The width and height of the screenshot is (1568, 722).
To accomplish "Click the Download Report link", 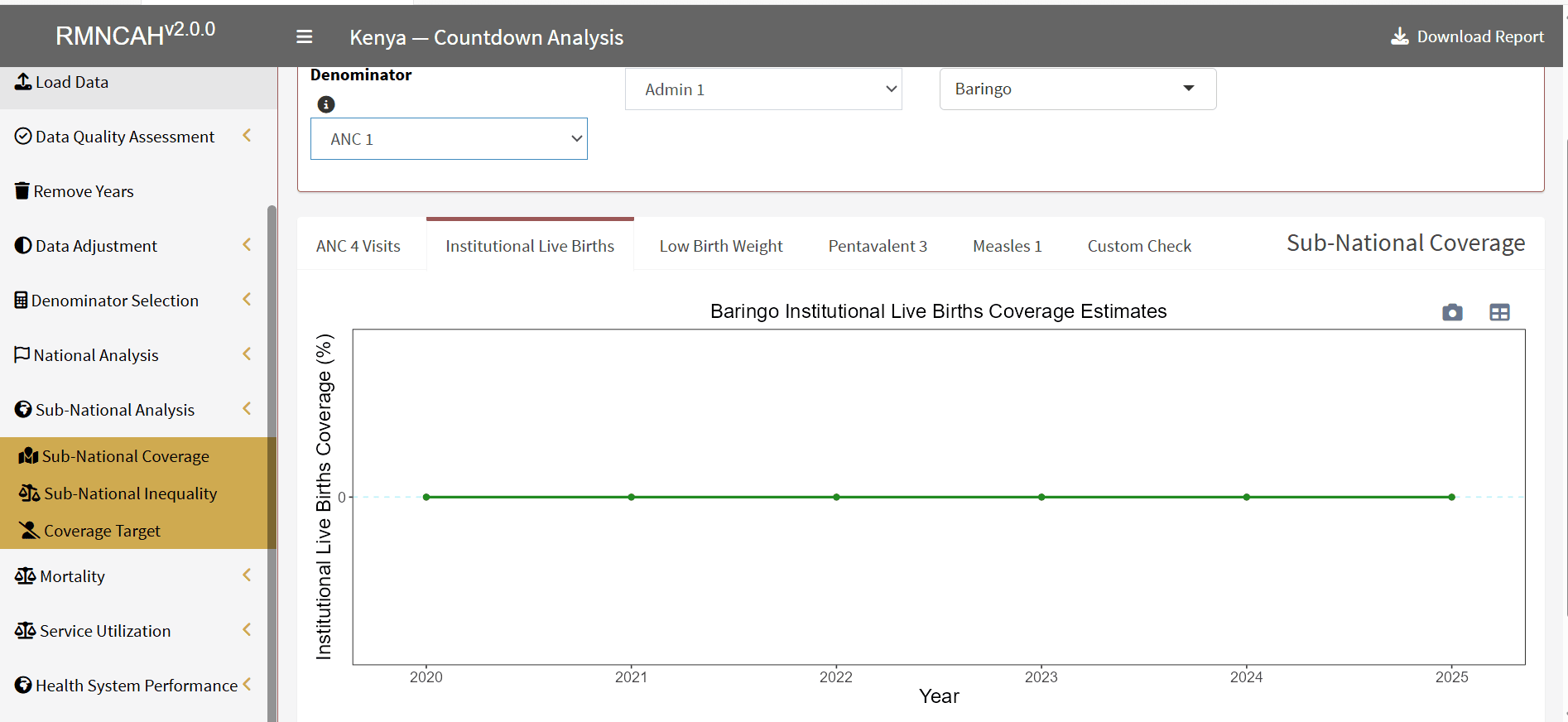I will 1467,36.
